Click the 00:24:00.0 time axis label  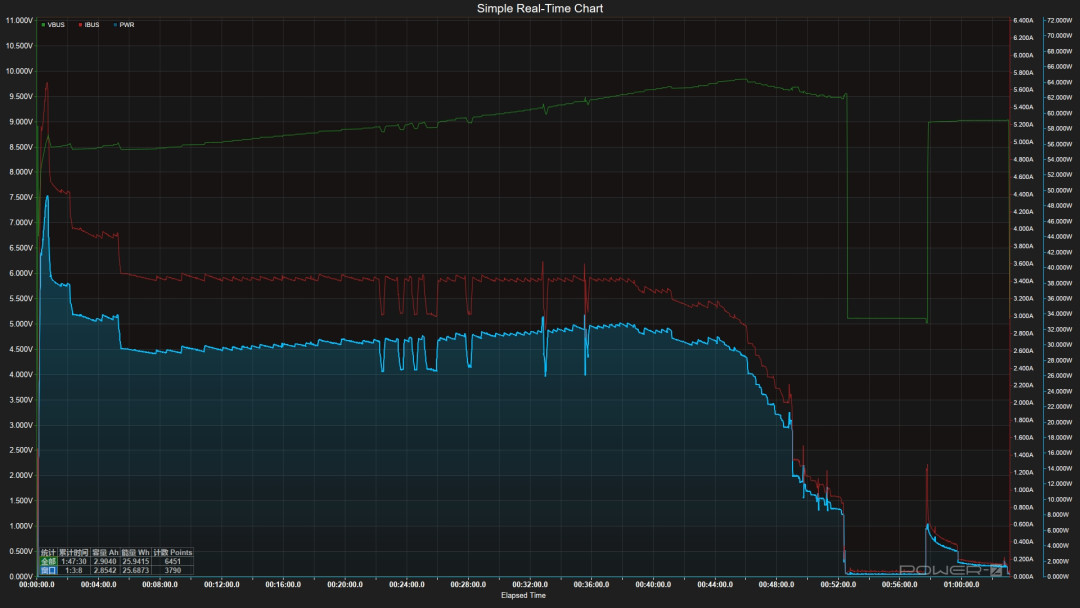pyautogui.click(x=406, y=585)
